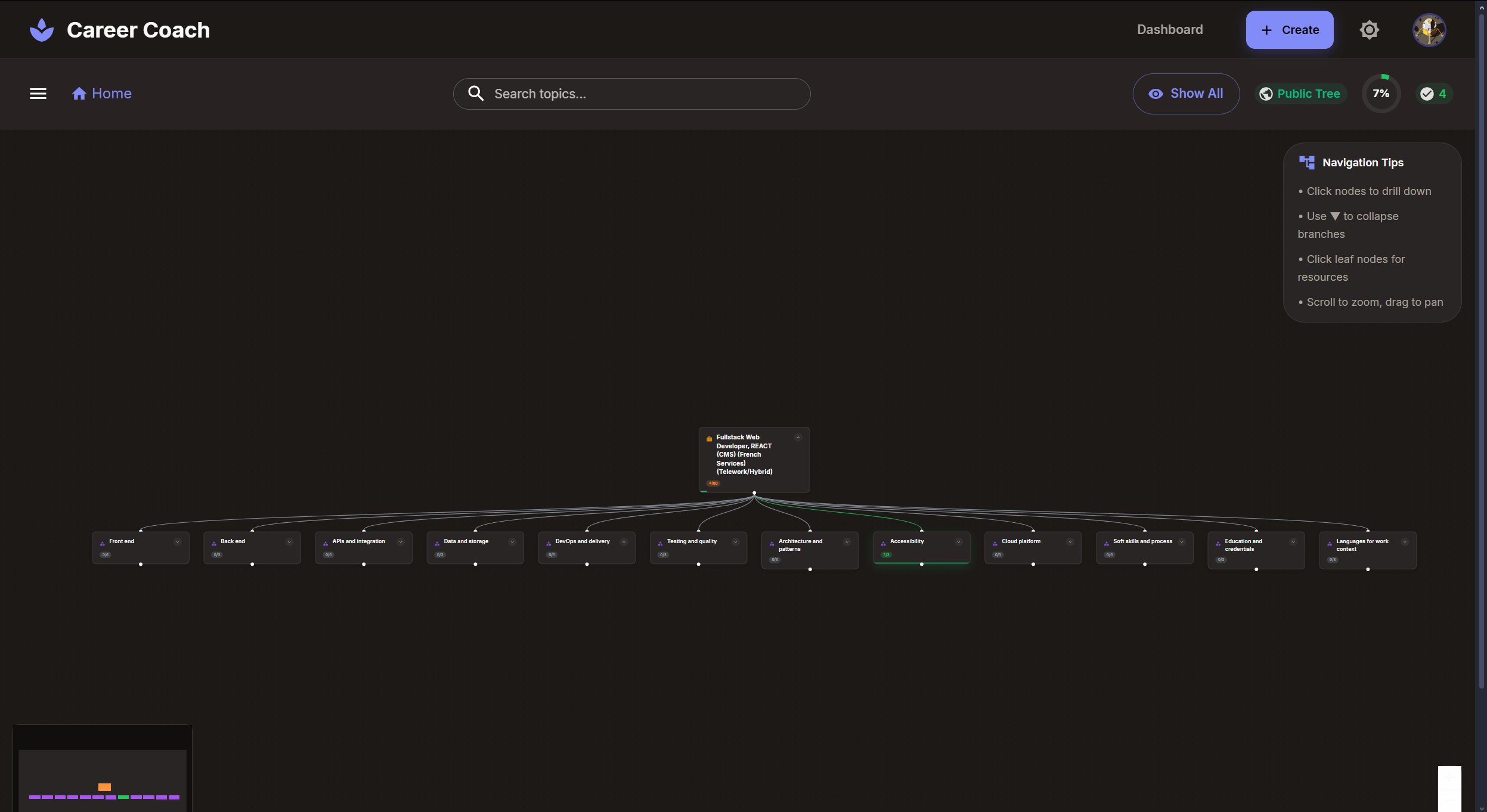Click the briefcase icon on root node
This screenshot has width=1487, height=812.
tap(709, 439)
